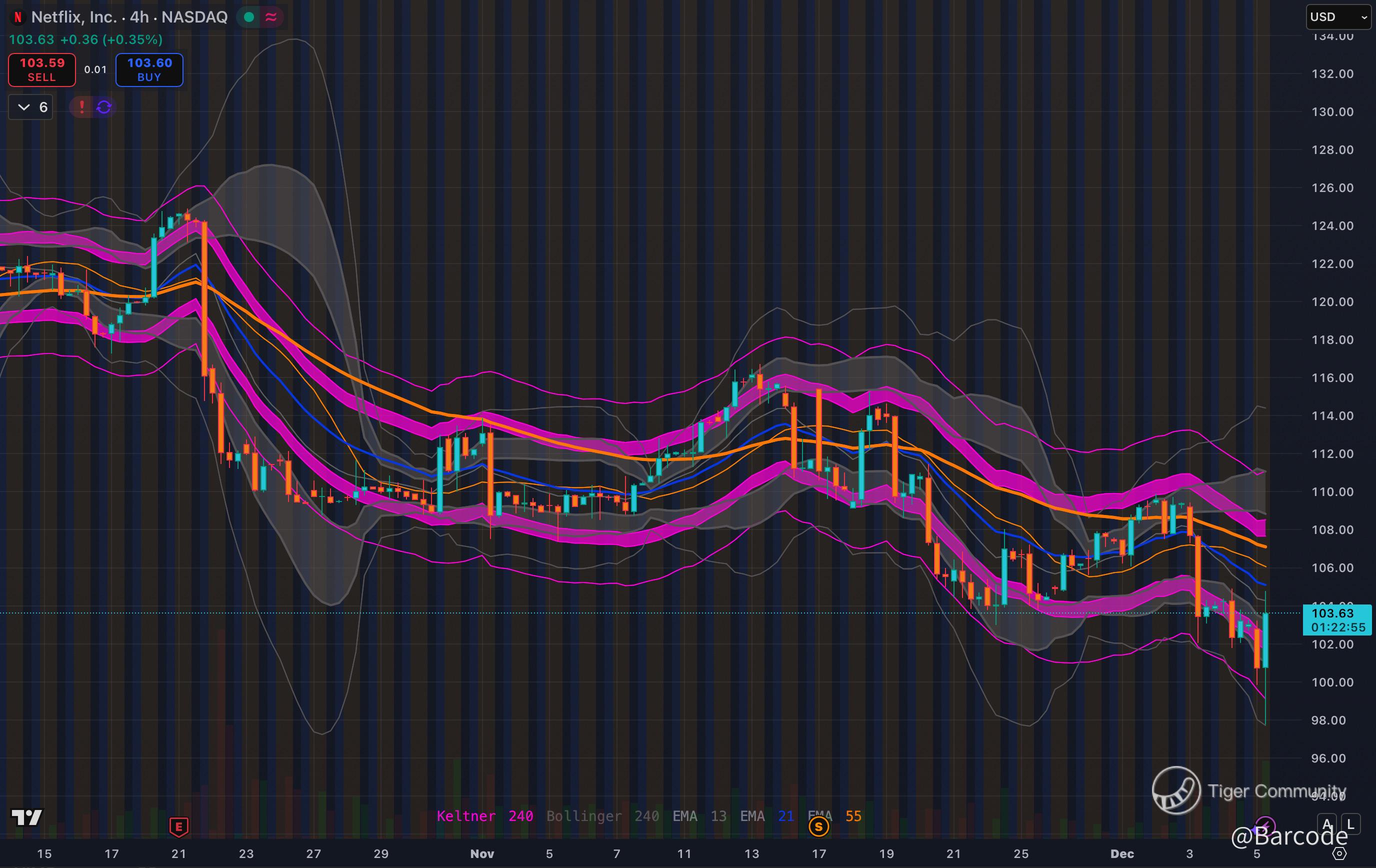Click the orange S split marker
The height and width of the screenshot is (868, 1376).
[x=818, y=826]
